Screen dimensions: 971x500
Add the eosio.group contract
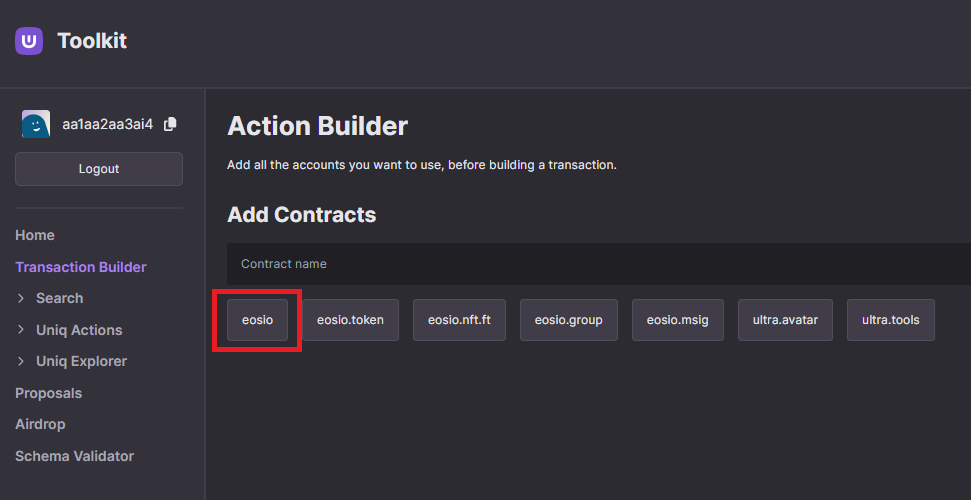pyautogui.click(x=568, y=320)
